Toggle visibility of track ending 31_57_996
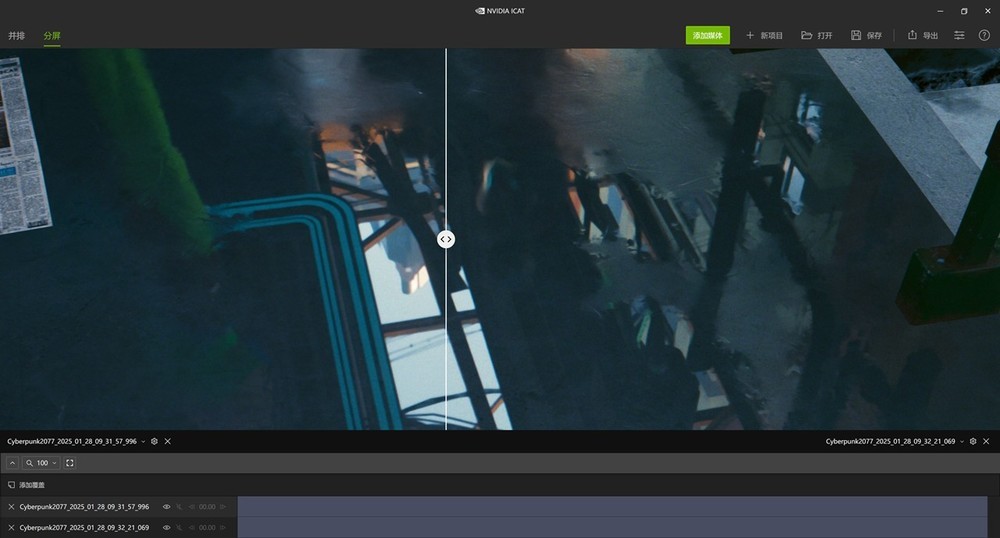The width and height of the screenshot is (1000, 538). tap(166, 507)
